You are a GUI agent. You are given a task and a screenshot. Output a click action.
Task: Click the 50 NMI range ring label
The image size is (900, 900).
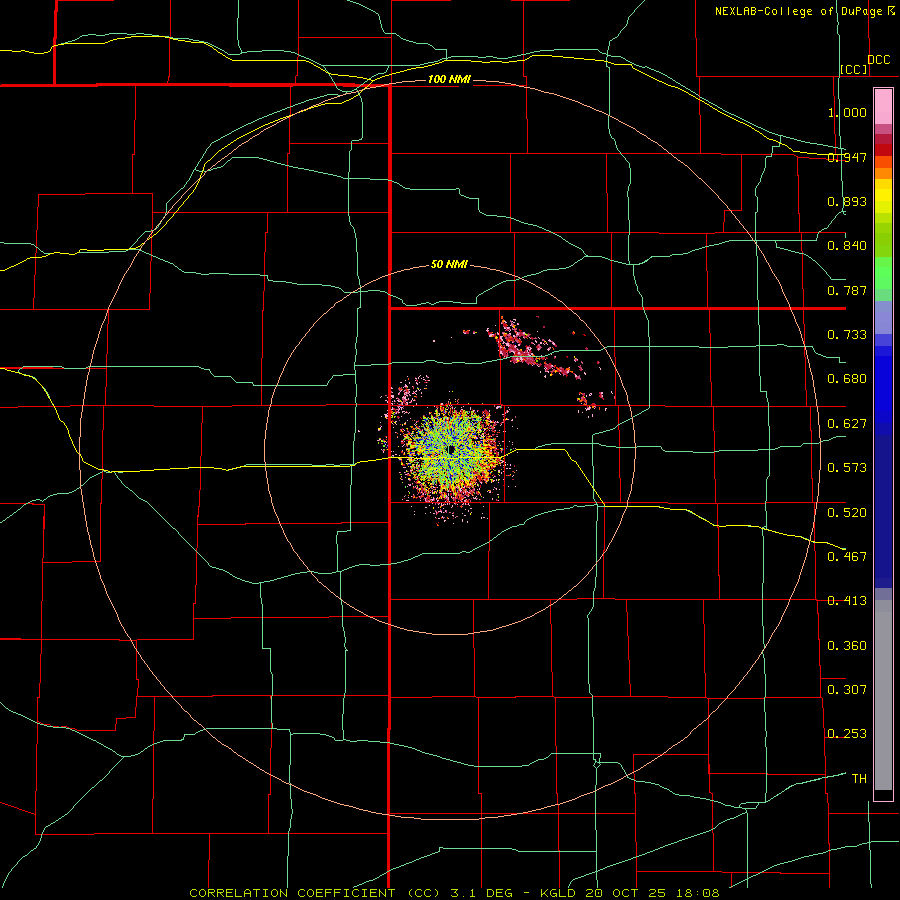[x=449, y=264]
